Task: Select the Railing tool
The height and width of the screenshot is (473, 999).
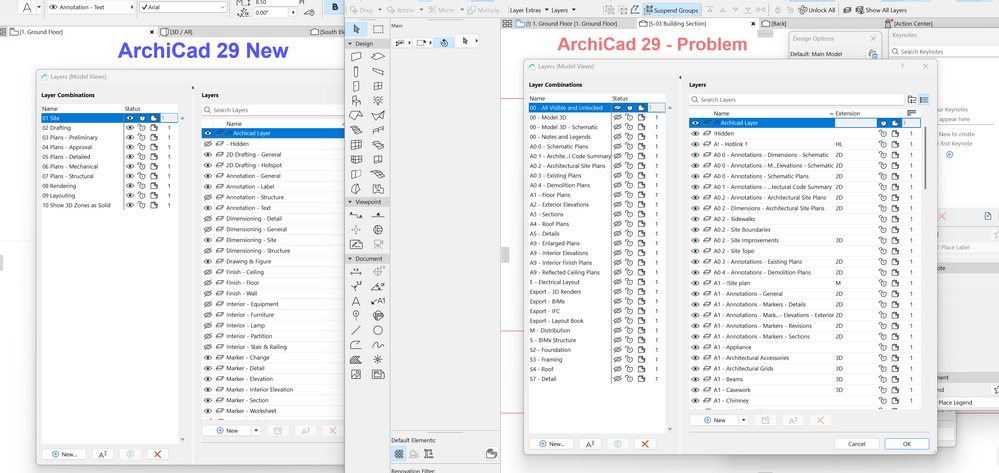Action: pyautogui.click(x=378, y=130)
